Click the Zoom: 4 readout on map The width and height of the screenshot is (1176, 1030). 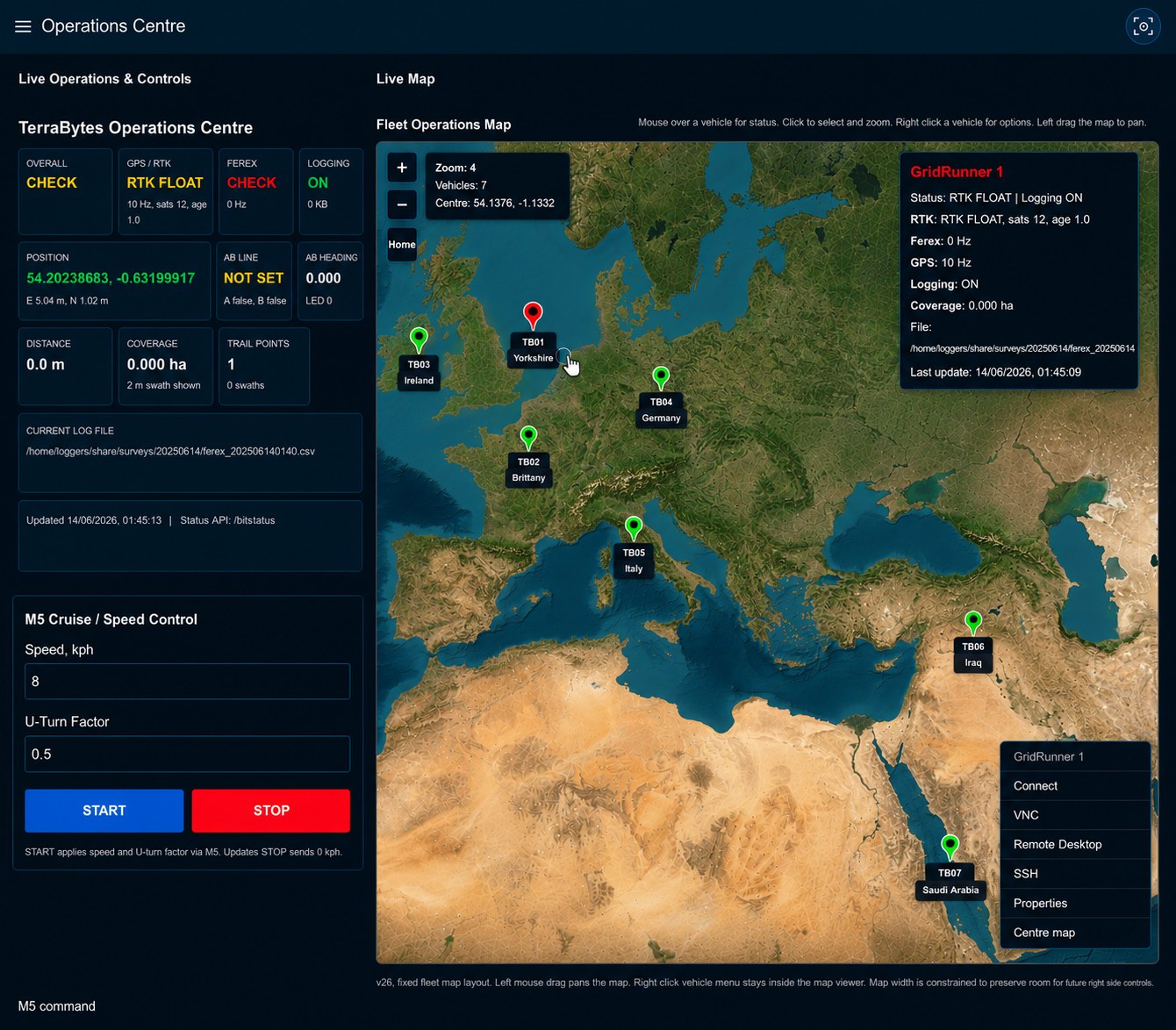455,168
